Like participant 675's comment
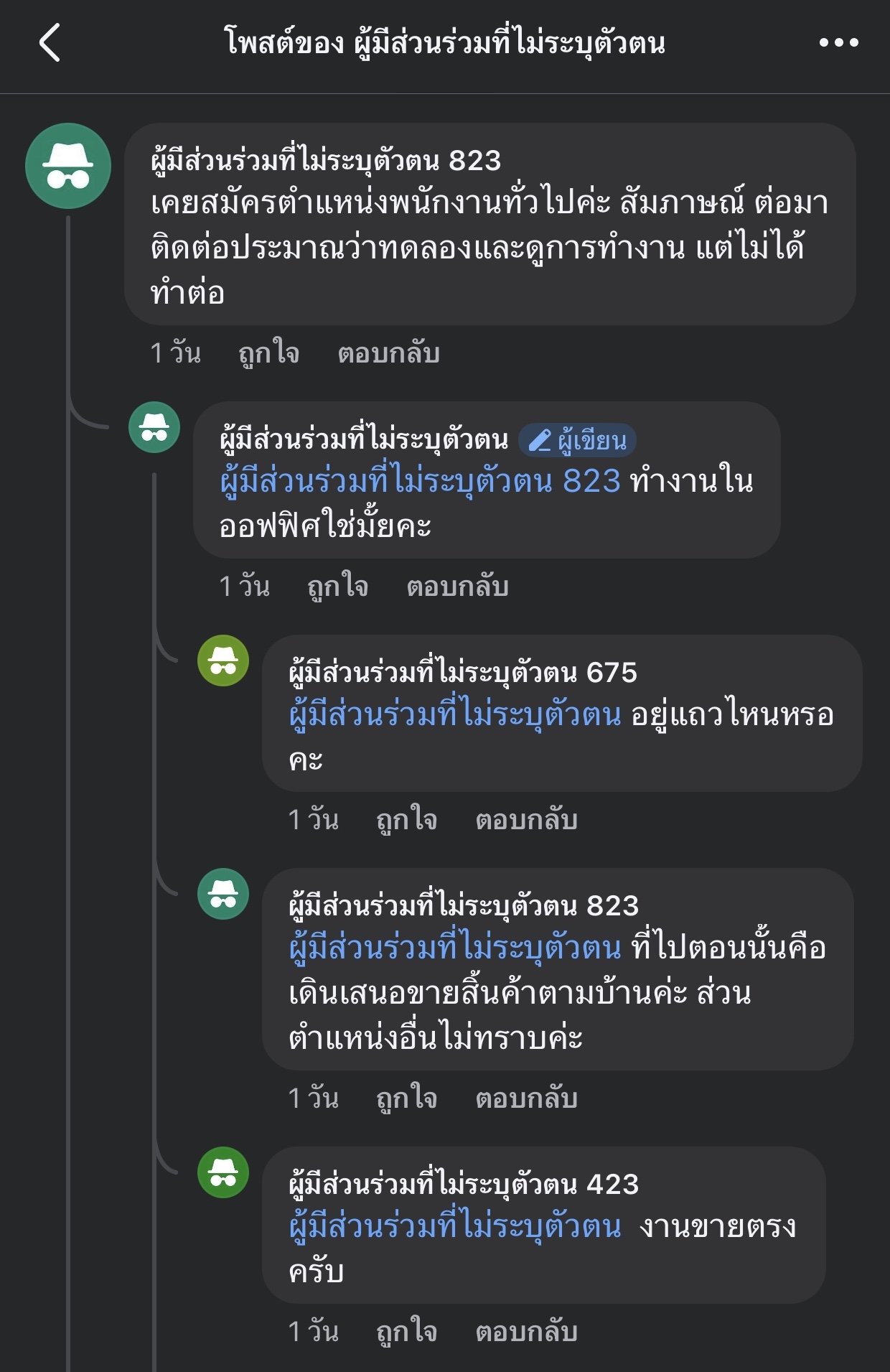Viewport: 890px width, 1372px height. click(x=407, y=820)
